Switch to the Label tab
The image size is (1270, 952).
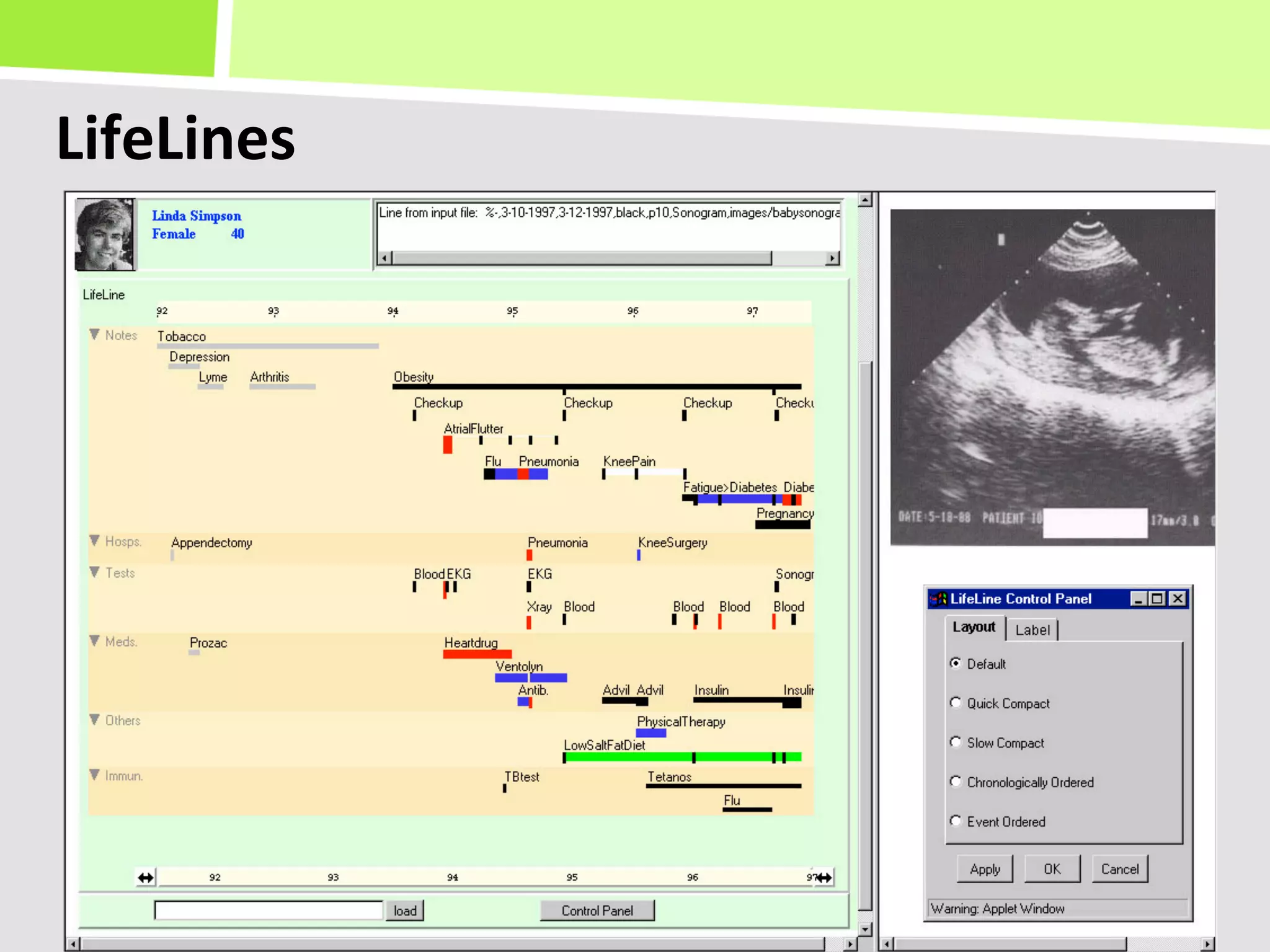click(x=1032, y=630)
